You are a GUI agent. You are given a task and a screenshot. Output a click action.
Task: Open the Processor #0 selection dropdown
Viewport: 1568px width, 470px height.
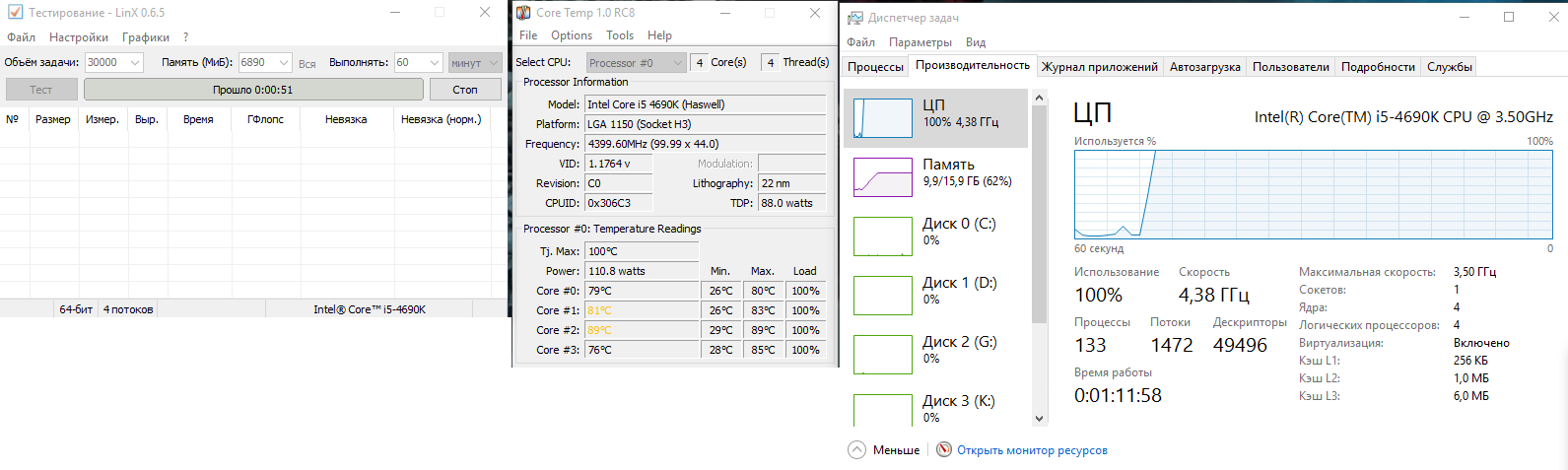[x=678, y=62]
